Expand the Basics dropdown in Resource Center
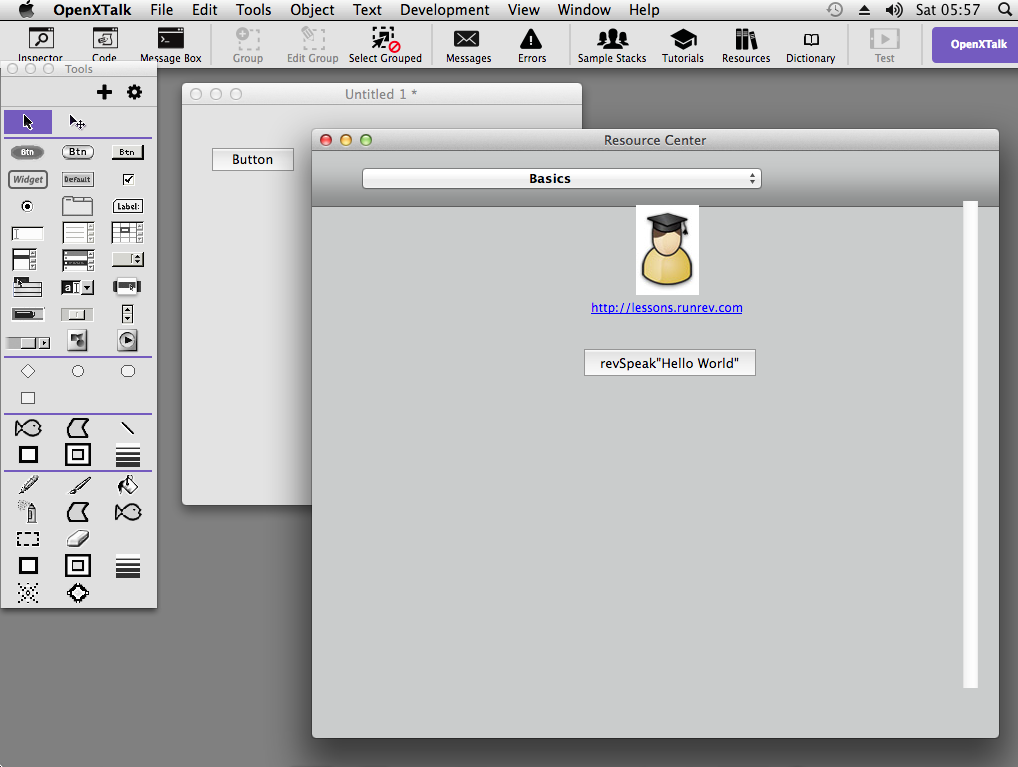 (x=562, y=179)
